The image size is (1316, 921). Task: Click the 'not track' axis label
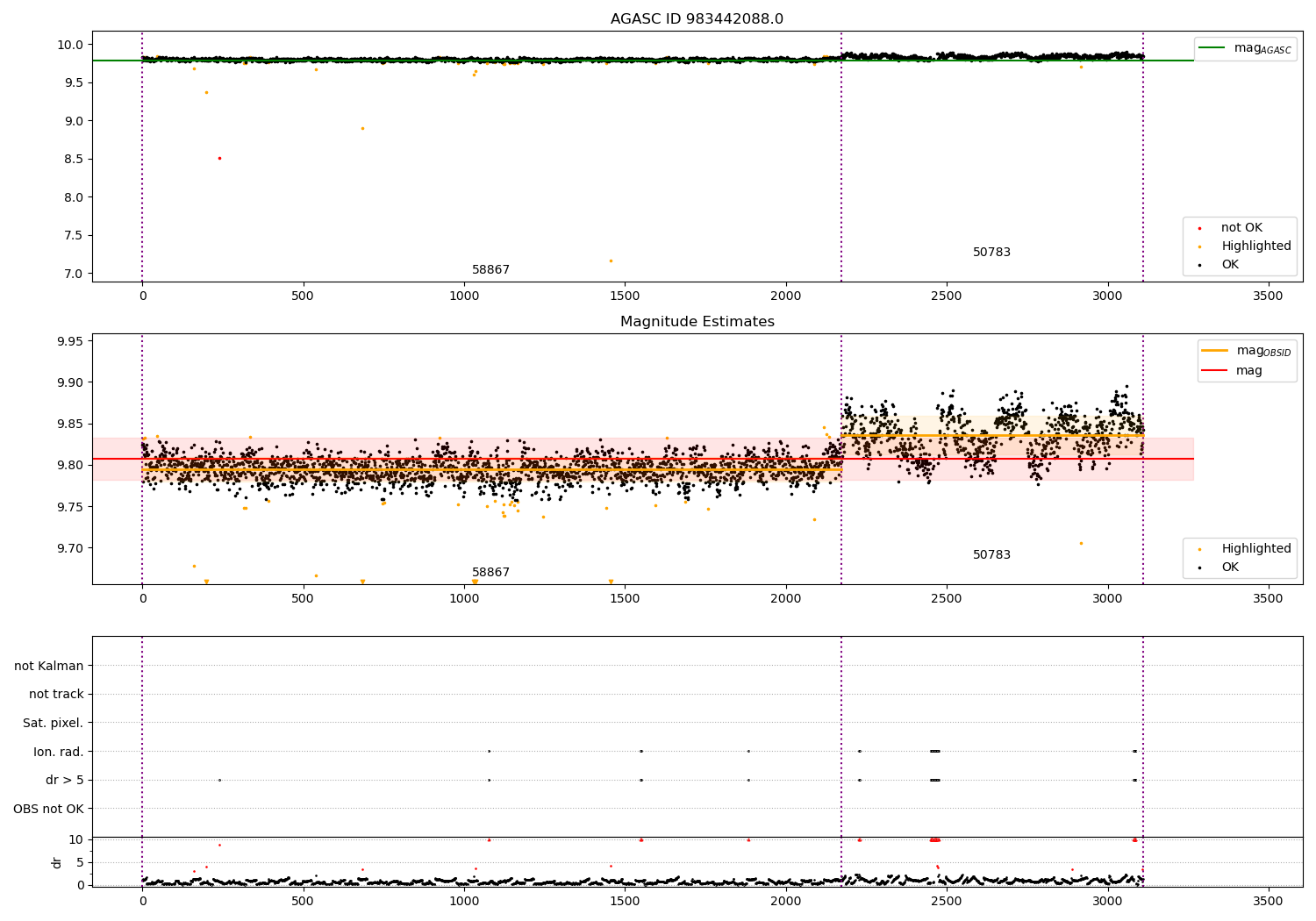click(56, 695)
